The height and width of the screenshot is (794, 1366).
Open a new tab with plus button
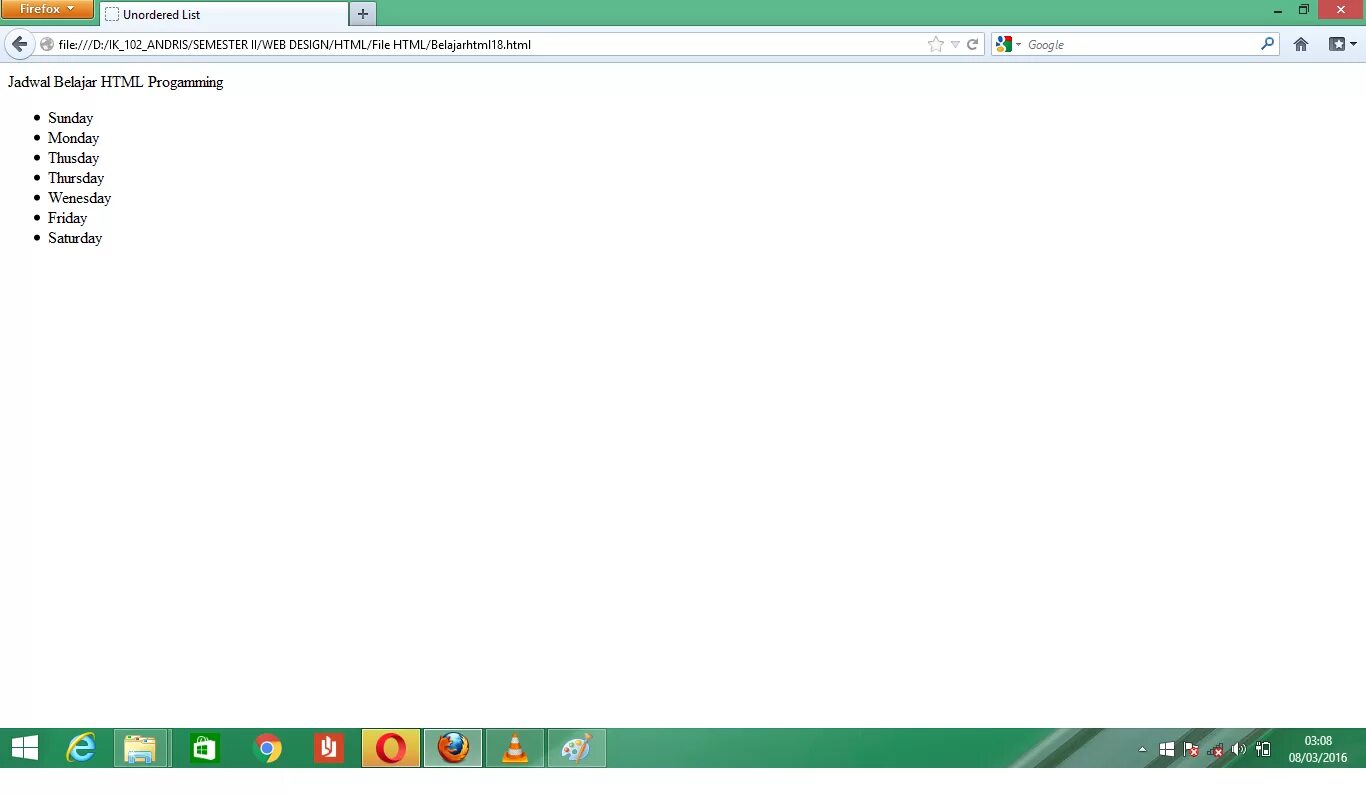[x=363, y=14]
